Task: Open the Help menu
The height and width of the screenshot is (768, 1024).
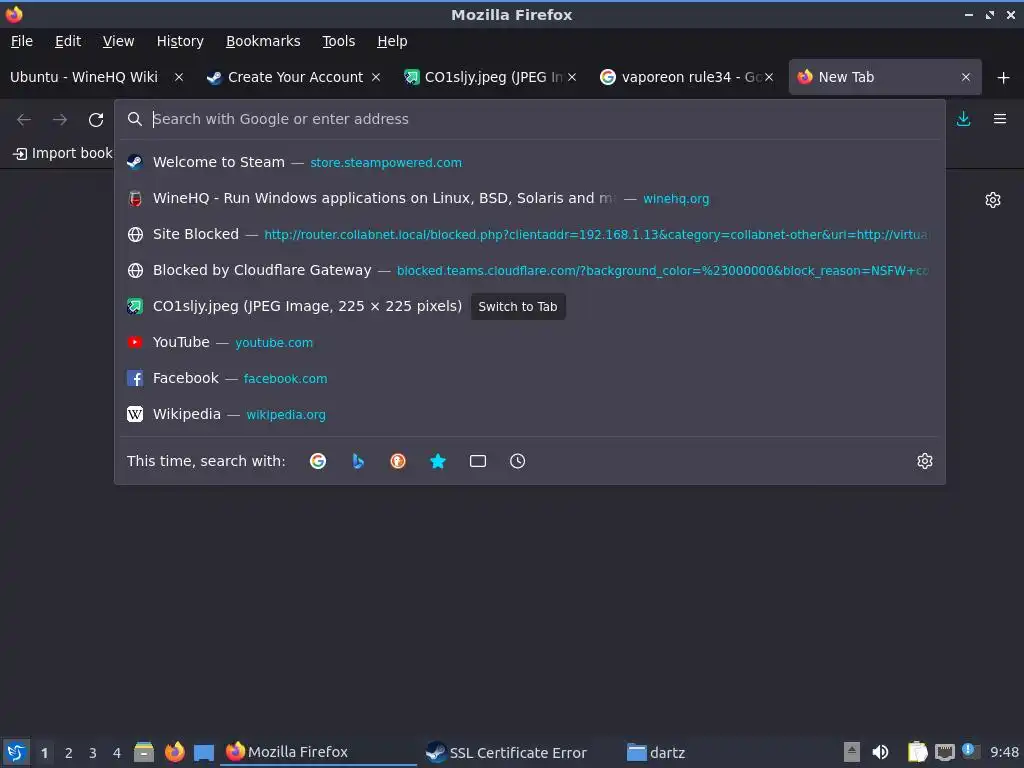Action: 392,41
